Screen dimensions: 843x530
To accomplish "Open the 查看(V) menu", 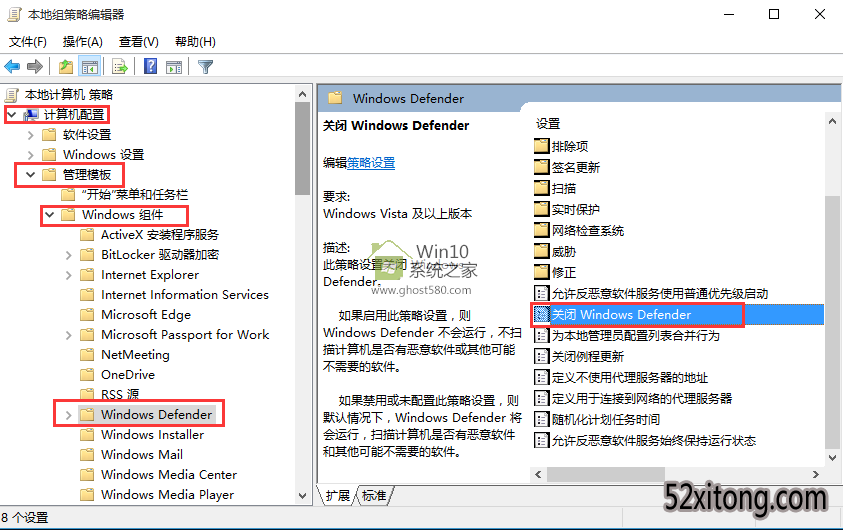I will (x=139, y=41).
